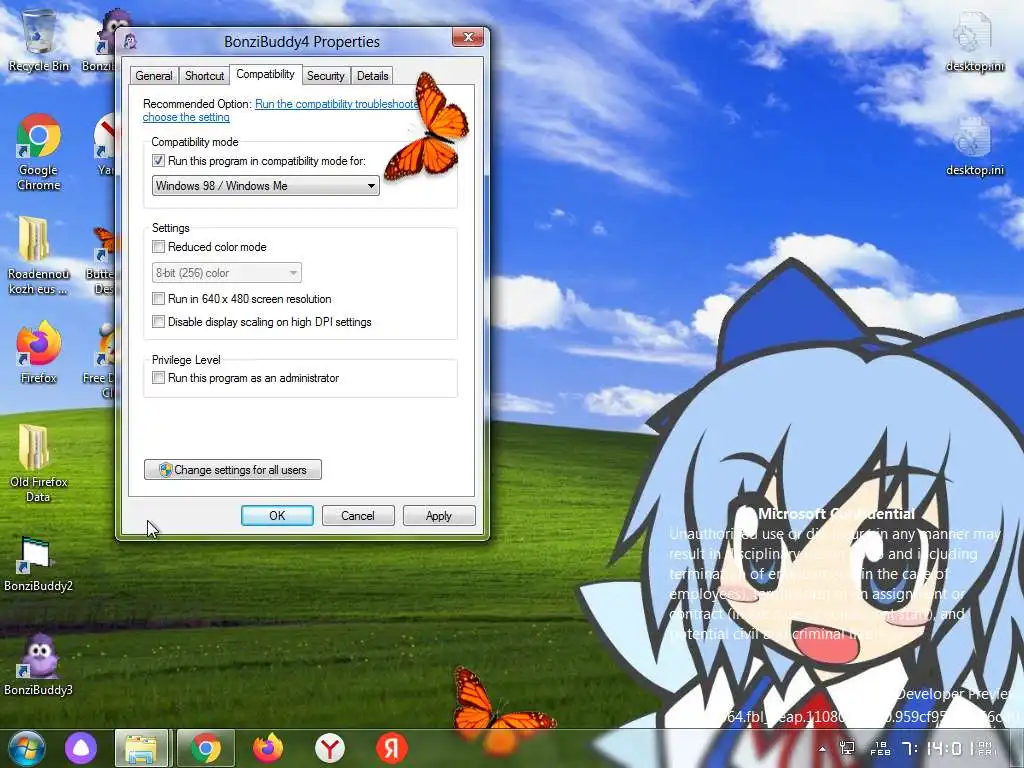1024x768 pixels.
Task: Launch Firefox from the taskbar
Action: point(268,748)
